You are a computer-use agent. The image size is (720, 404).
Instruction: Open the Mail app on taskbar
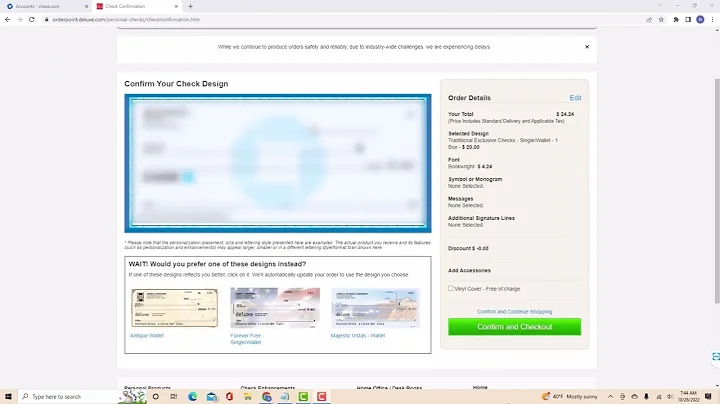point(211,396)
